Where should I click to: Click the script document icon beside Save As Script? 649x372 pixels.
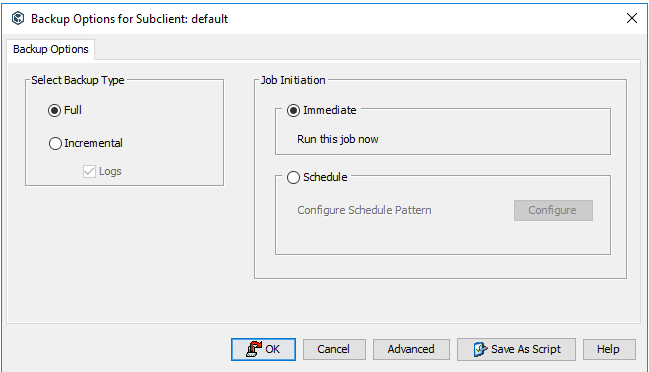[x=480, y=349]
